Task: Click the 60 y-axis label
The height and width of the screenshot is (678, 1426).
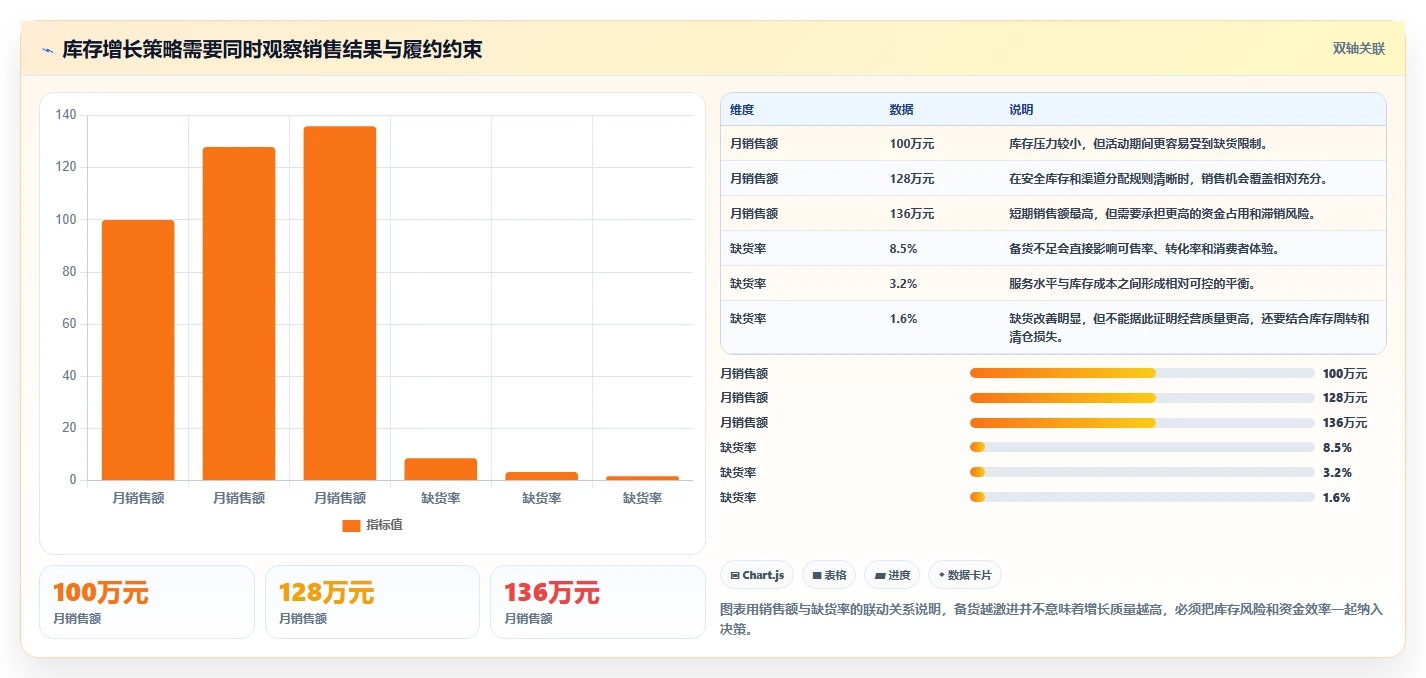Action: pos(69,324)
